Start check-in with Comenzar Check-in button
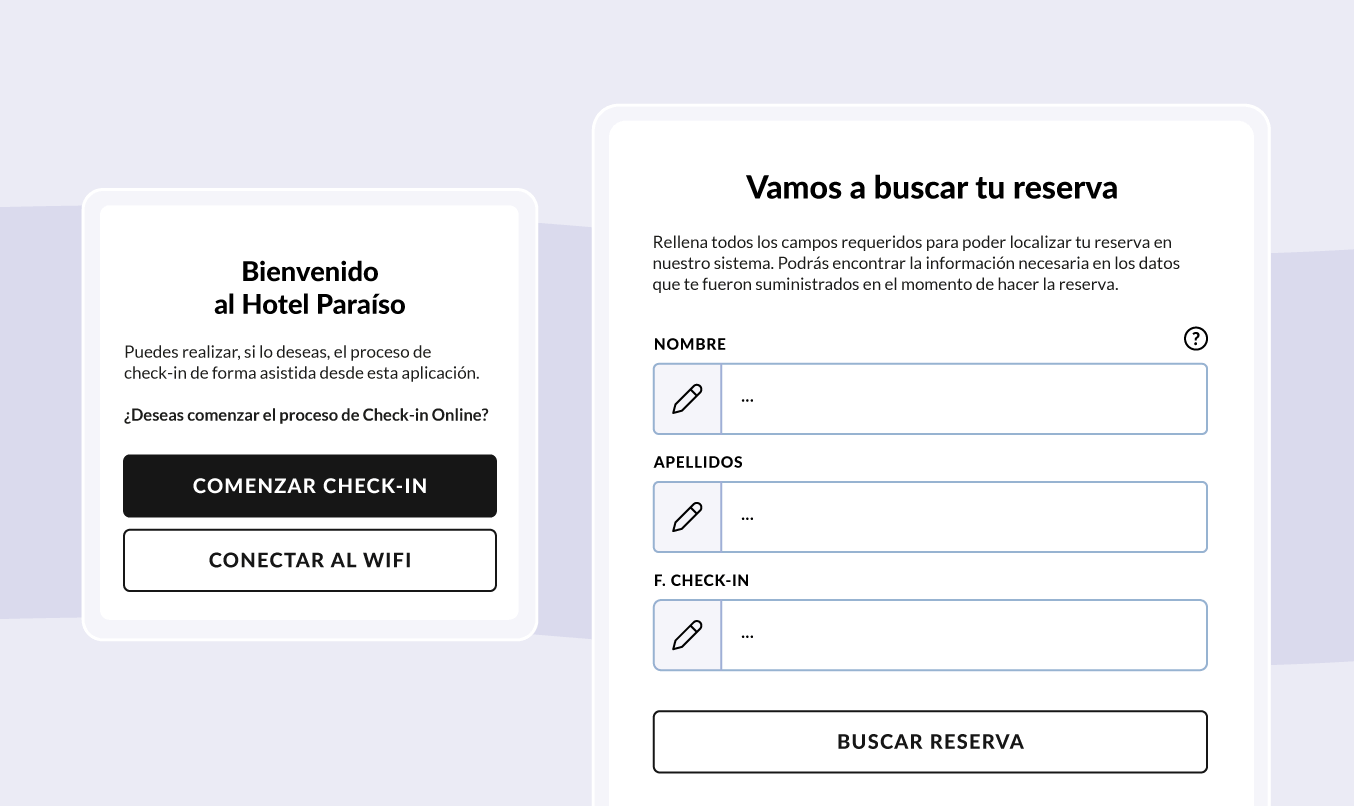The image size is (1354, 806). click(310, 486)
